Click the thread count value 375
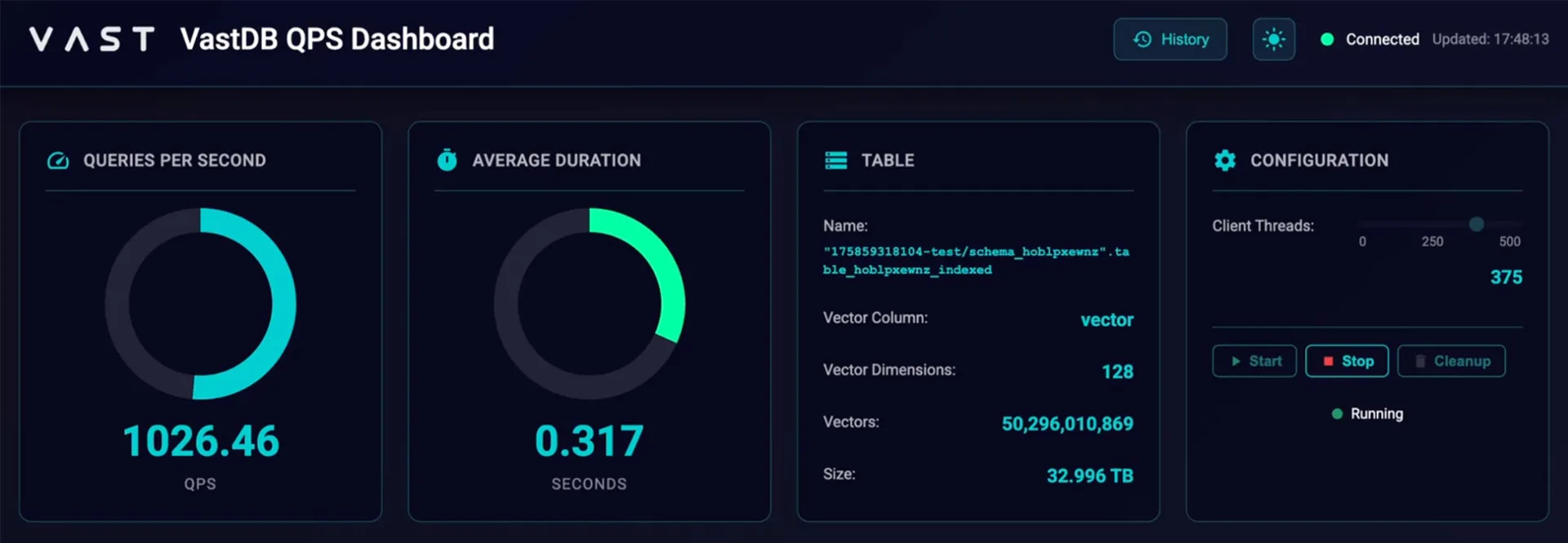Viewport: 1568px width, 543px height. 1506,278
